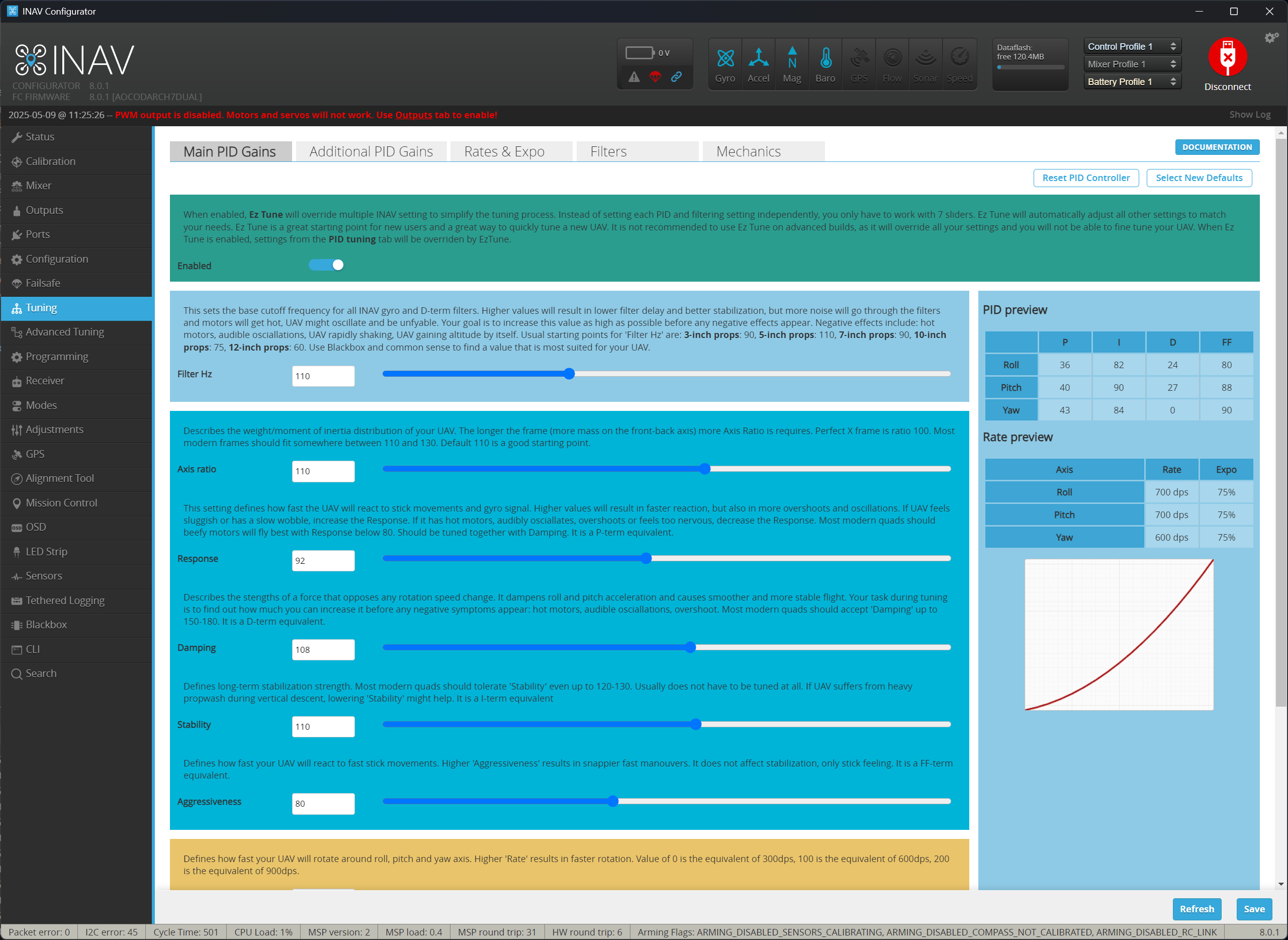Open the Mixer Profile 1 dropdown
This screenshot has height=940, width=1288.
(x=1132, y=64)
